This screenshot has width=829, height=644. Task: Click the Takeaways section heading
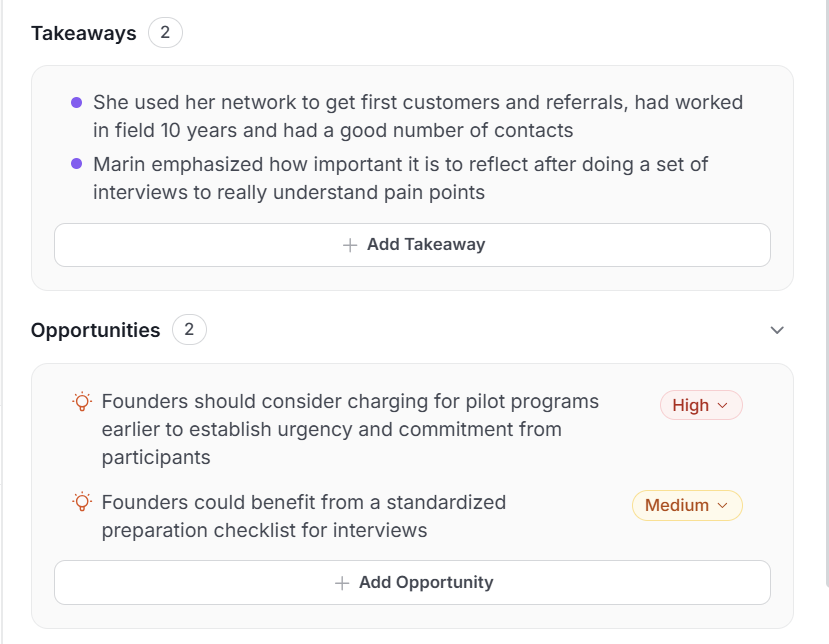click(83, 33)
